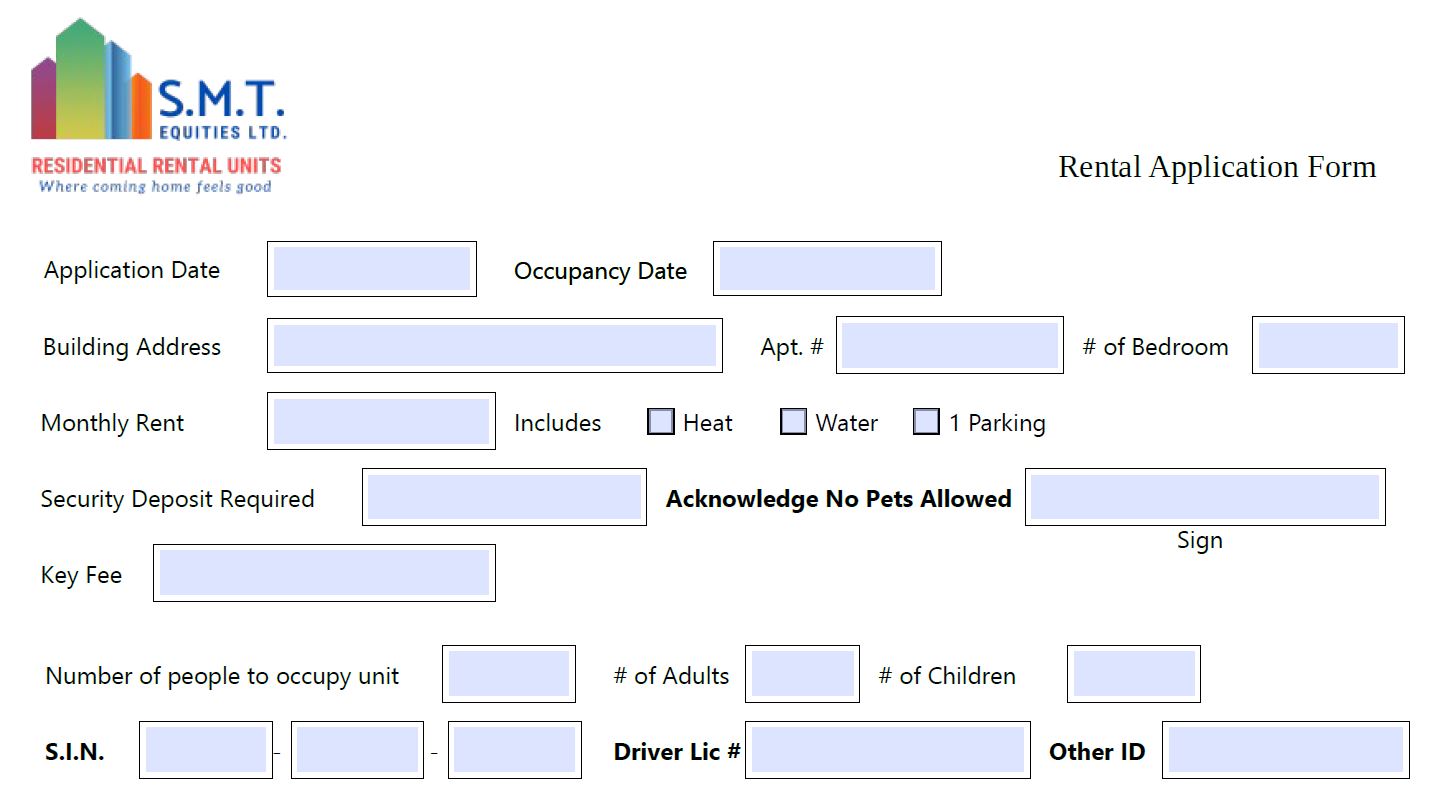The image size is (1451, 796).
Task: Focus the Driver Lic # field
Action: (888, 750)
